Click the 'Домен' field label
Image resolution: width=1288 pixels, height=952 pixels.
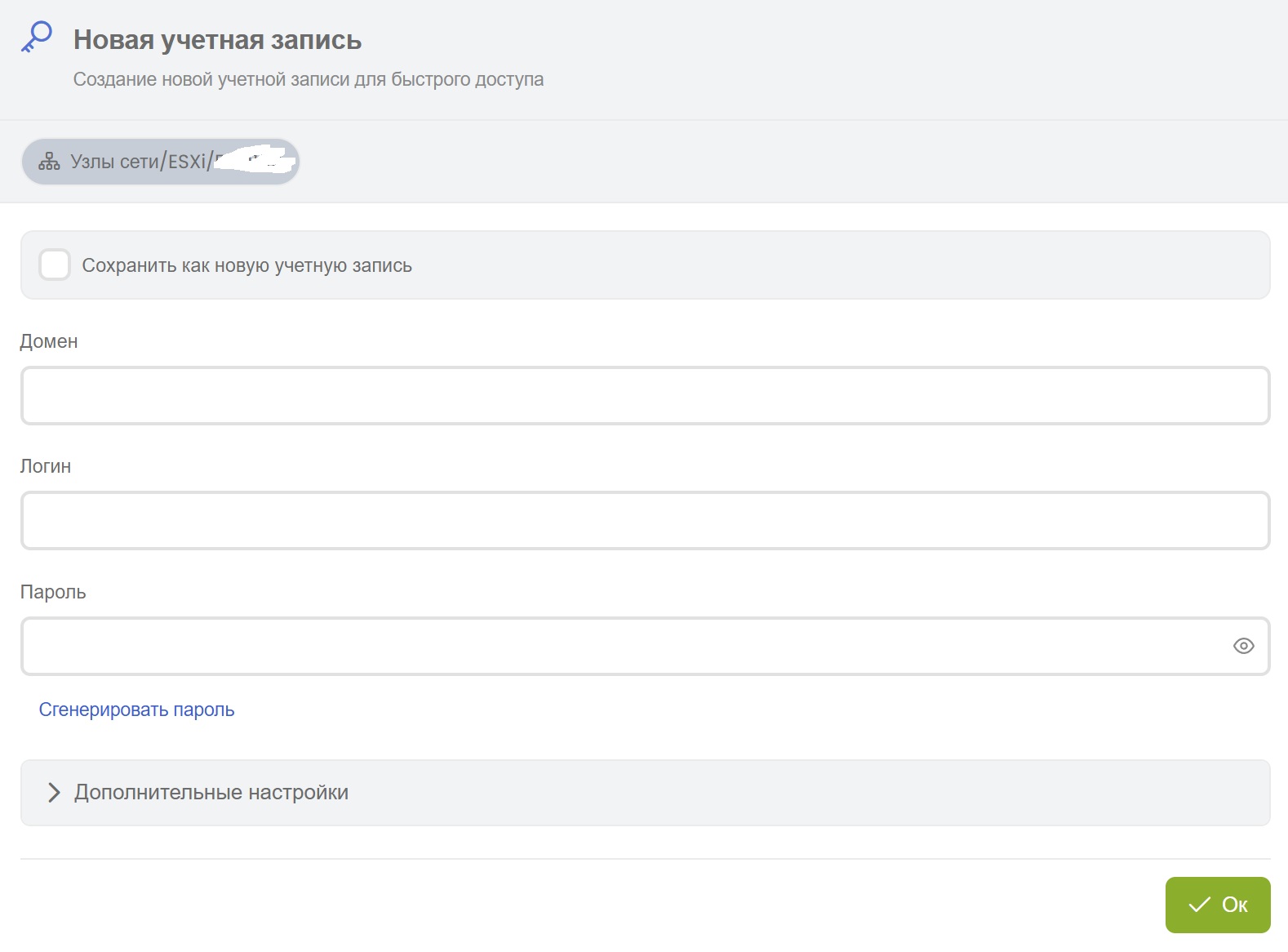click(49, 341)
